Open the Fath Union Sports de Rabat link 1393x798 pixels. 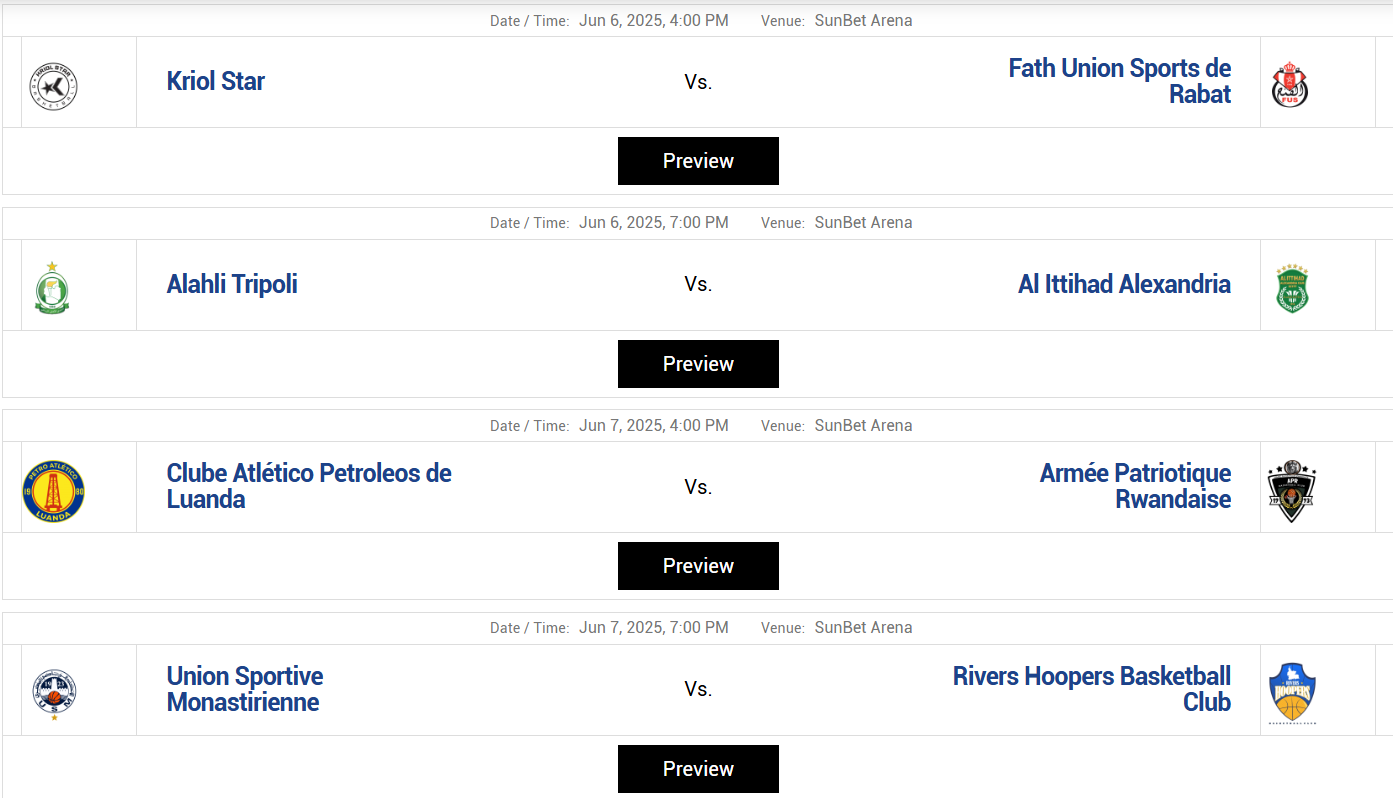click(x=1119, y=82)
